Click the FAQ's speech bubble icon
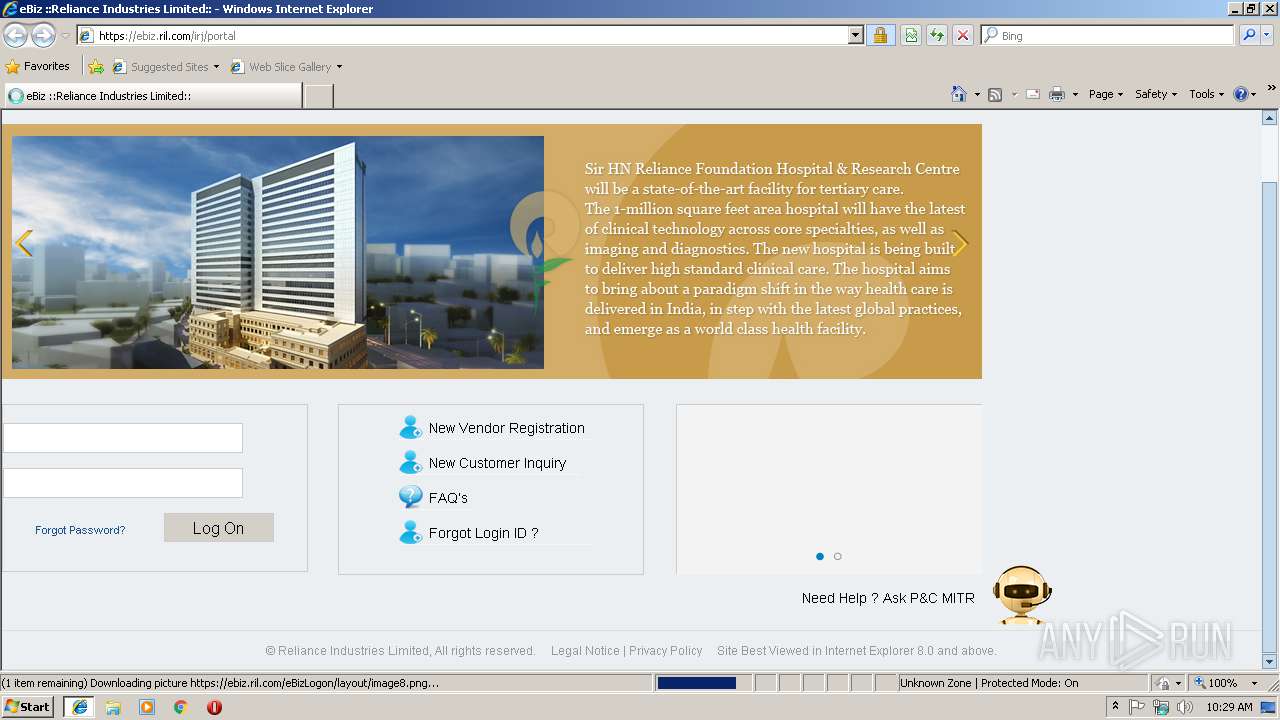 tap(410, 497)
